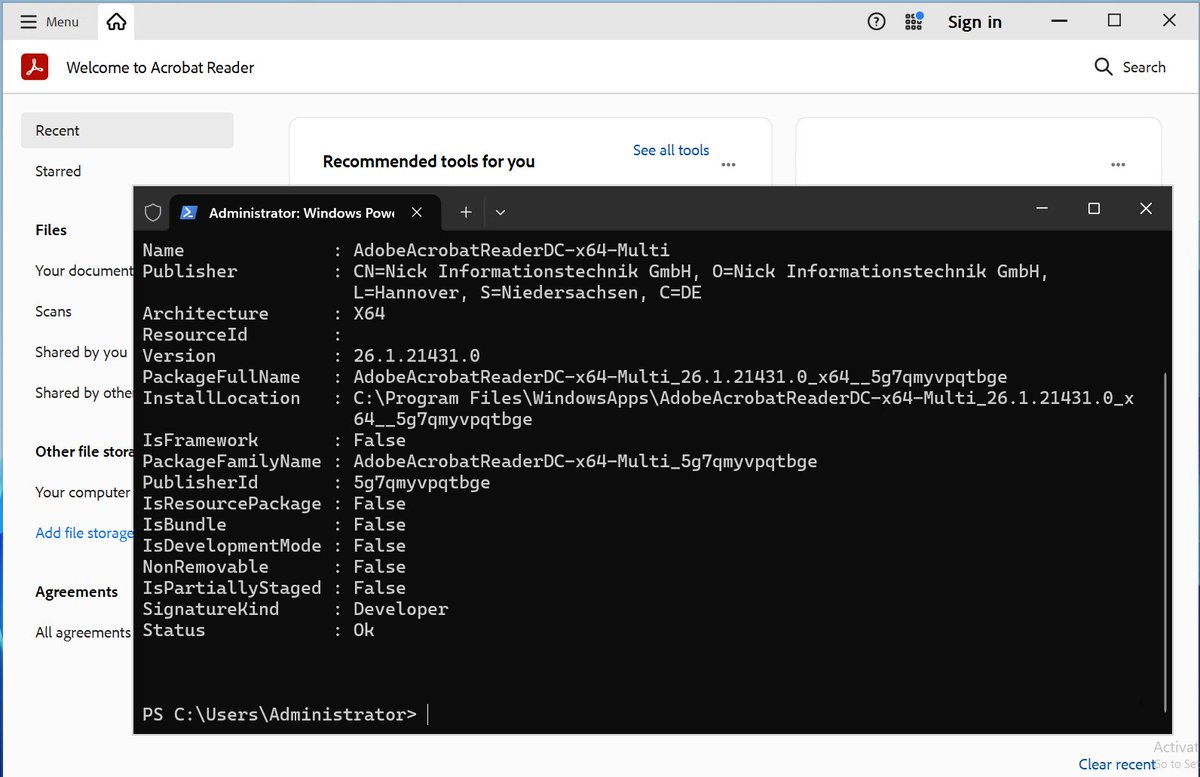Close the PowerShell window
Viewport: 1200px width, 777px height.
click(x=1146, y=208)
